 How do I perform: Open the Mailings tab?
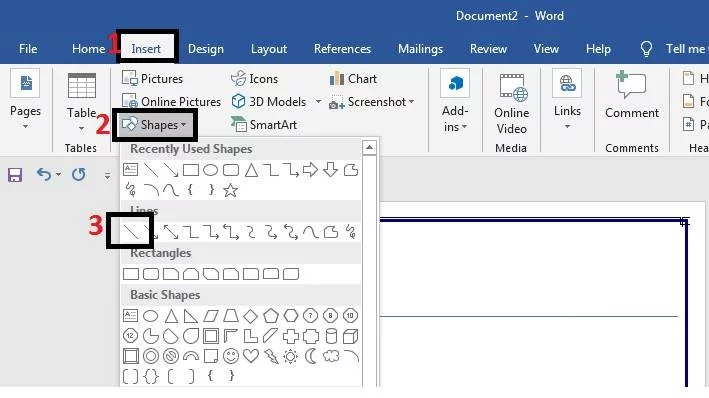[421, 49]
